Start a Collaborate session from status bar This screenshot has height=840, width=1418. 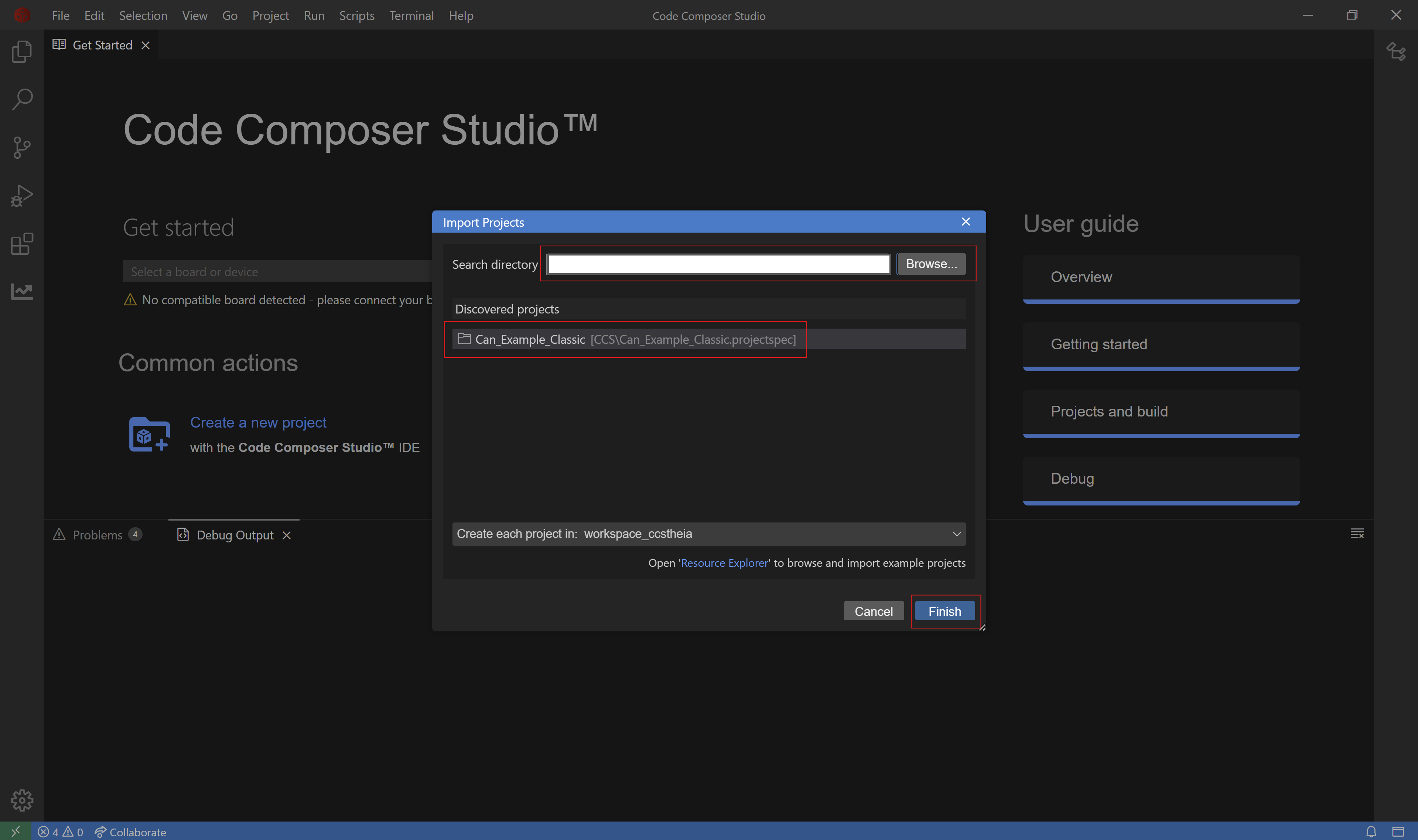coord(130,832)
